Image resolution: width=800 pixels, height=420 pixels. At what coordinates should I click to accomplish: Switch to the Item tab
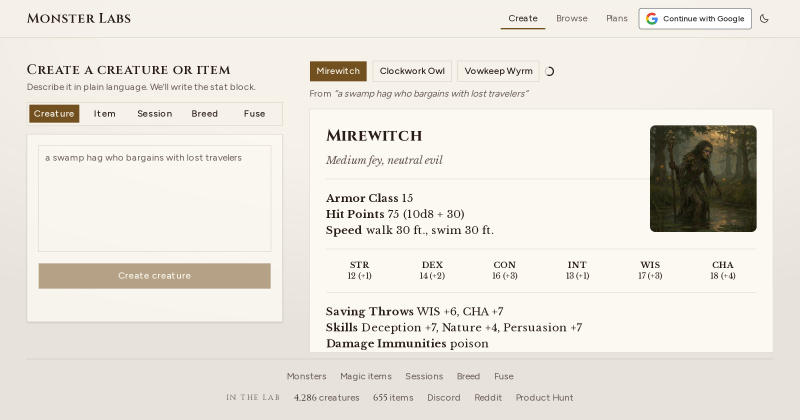point(104,114)
